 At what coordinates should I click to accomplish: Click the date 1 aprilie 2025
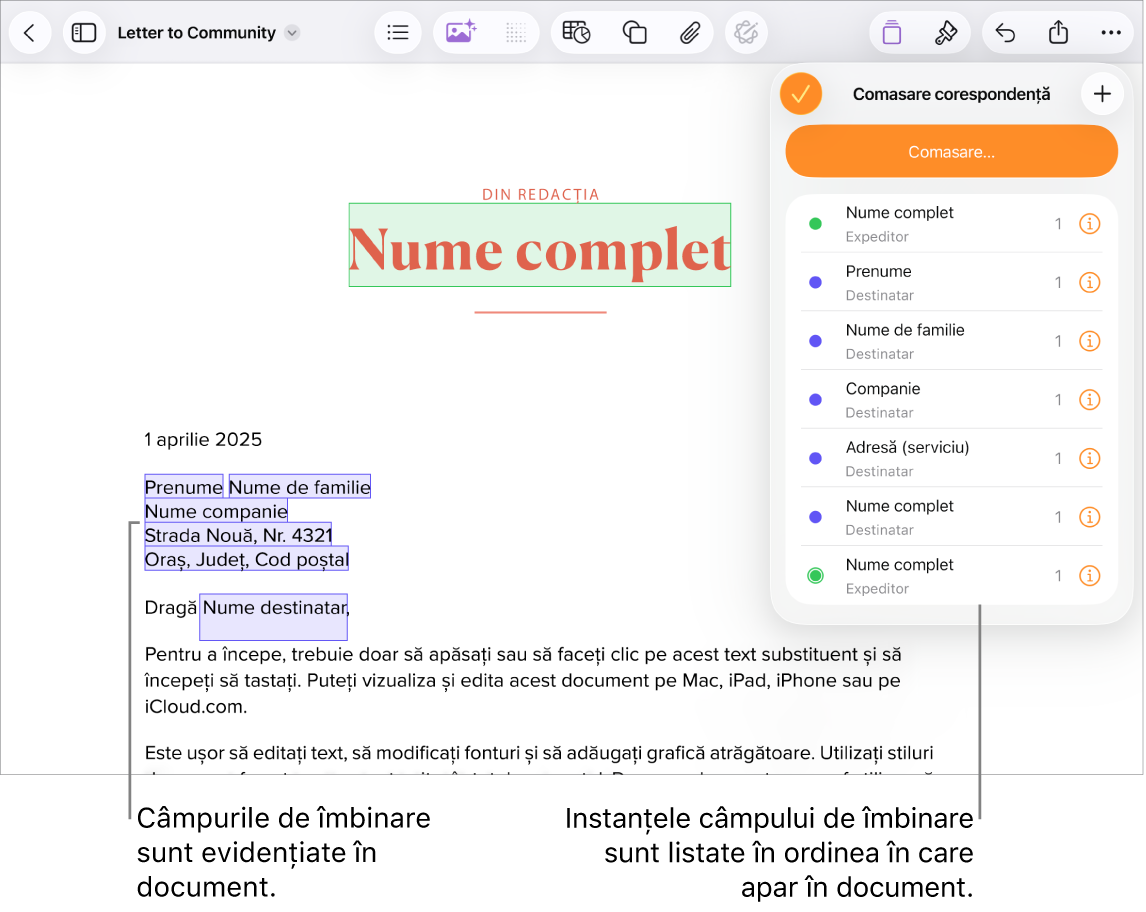(x=203, y=439)
